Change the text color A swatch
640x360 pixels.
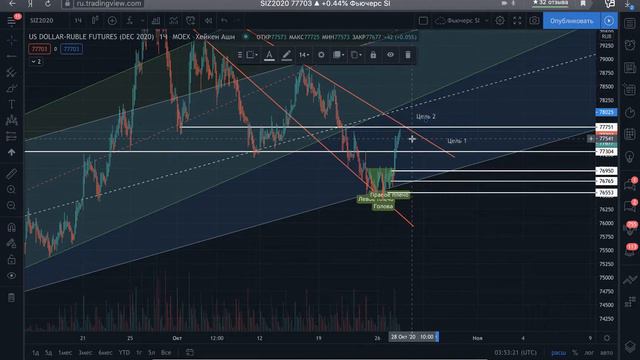click(269, 55)
